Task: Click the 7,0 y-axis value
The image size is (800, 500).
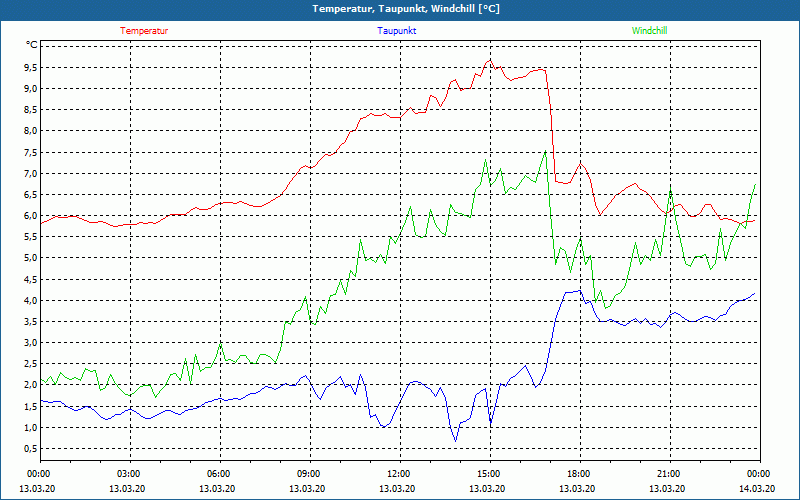Action: pos(31,173)
